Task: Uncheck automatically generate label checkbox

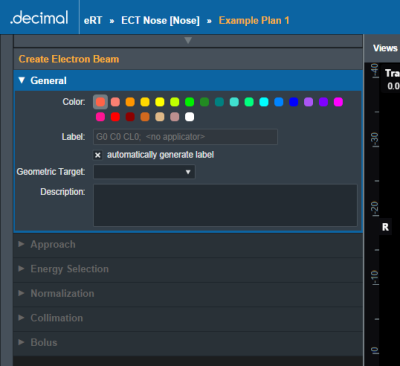Action: tap(98, 155)
